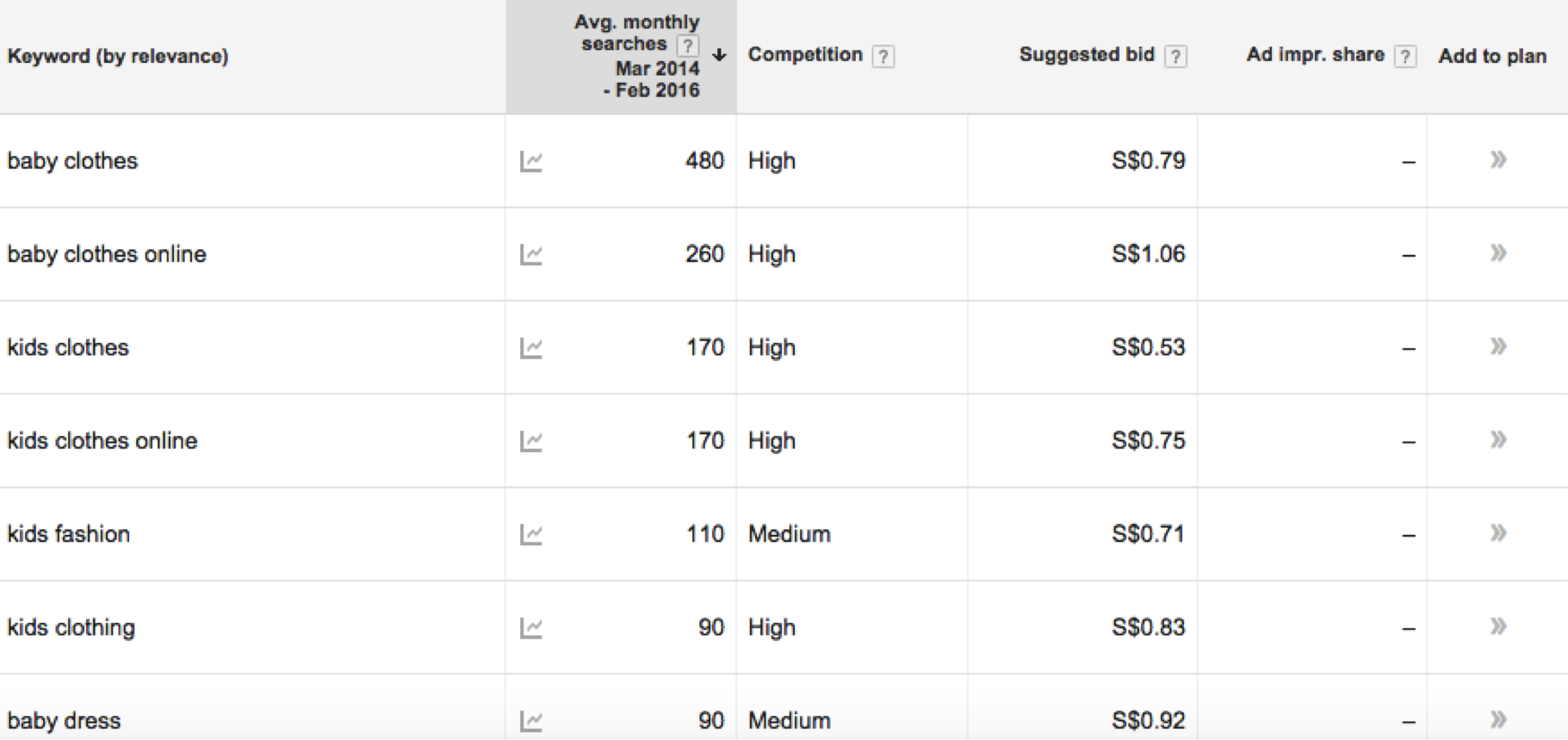Click help question mark beside Suggested bid

1175,57
